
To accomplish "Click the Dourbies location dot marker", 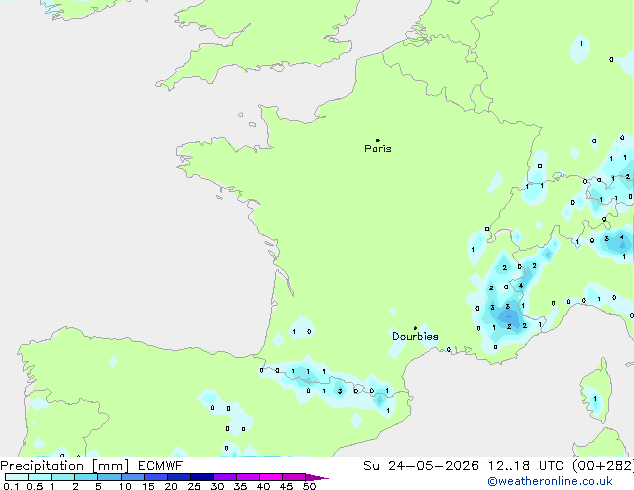I will point(415,328).
